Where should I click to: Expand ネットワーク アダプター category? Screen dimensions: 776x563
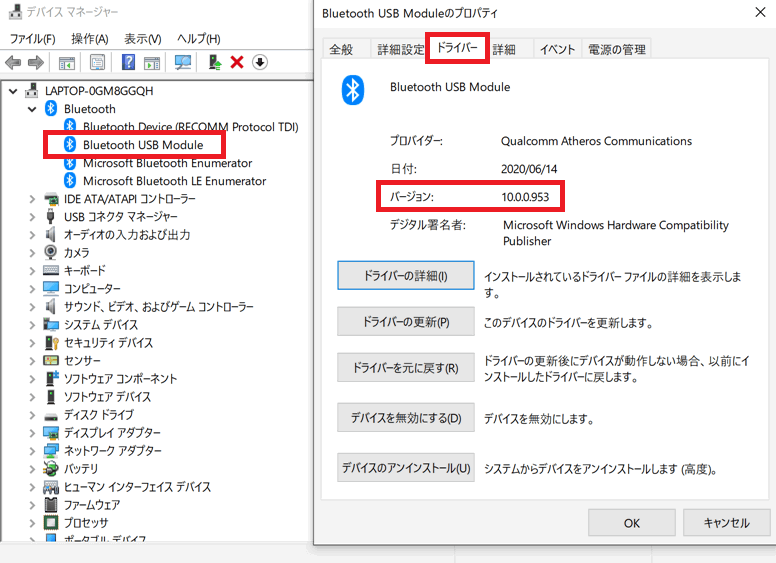coord(32,451)
